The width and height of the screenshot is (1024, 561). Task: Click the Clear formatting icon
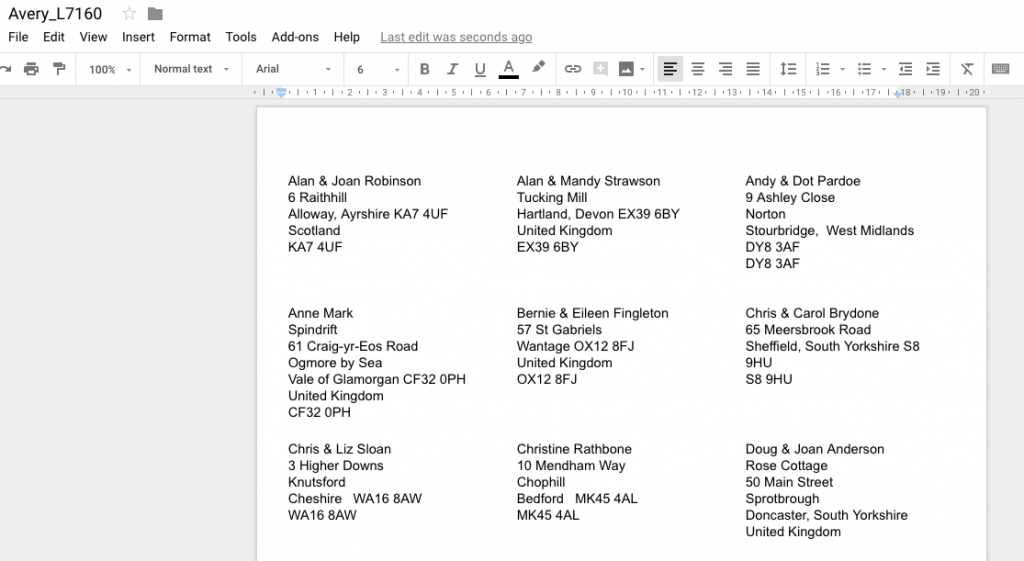click(967, 69)
